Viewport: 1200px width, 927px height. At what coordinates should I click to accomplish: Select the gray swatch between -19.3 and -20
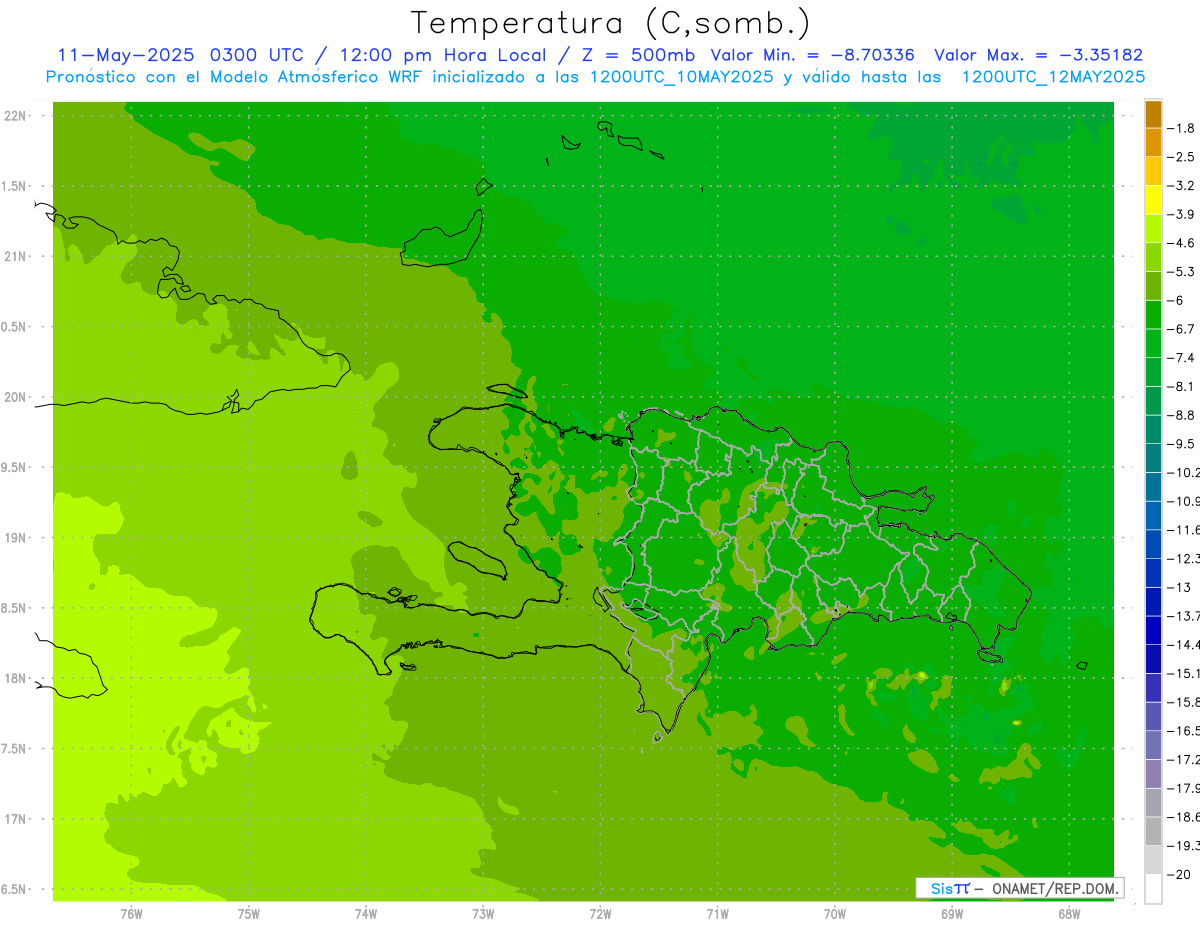point(1153,860)
